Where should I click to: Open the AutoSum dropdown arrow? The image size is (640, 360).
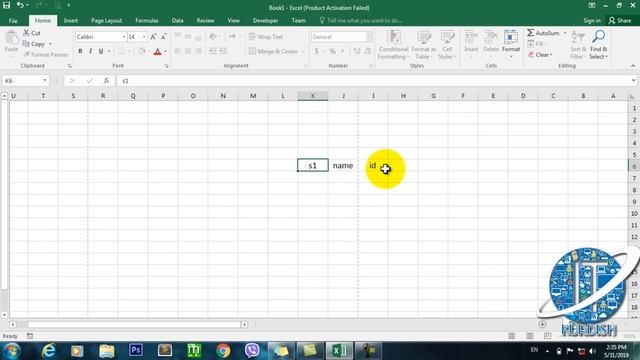pos(565,33)
